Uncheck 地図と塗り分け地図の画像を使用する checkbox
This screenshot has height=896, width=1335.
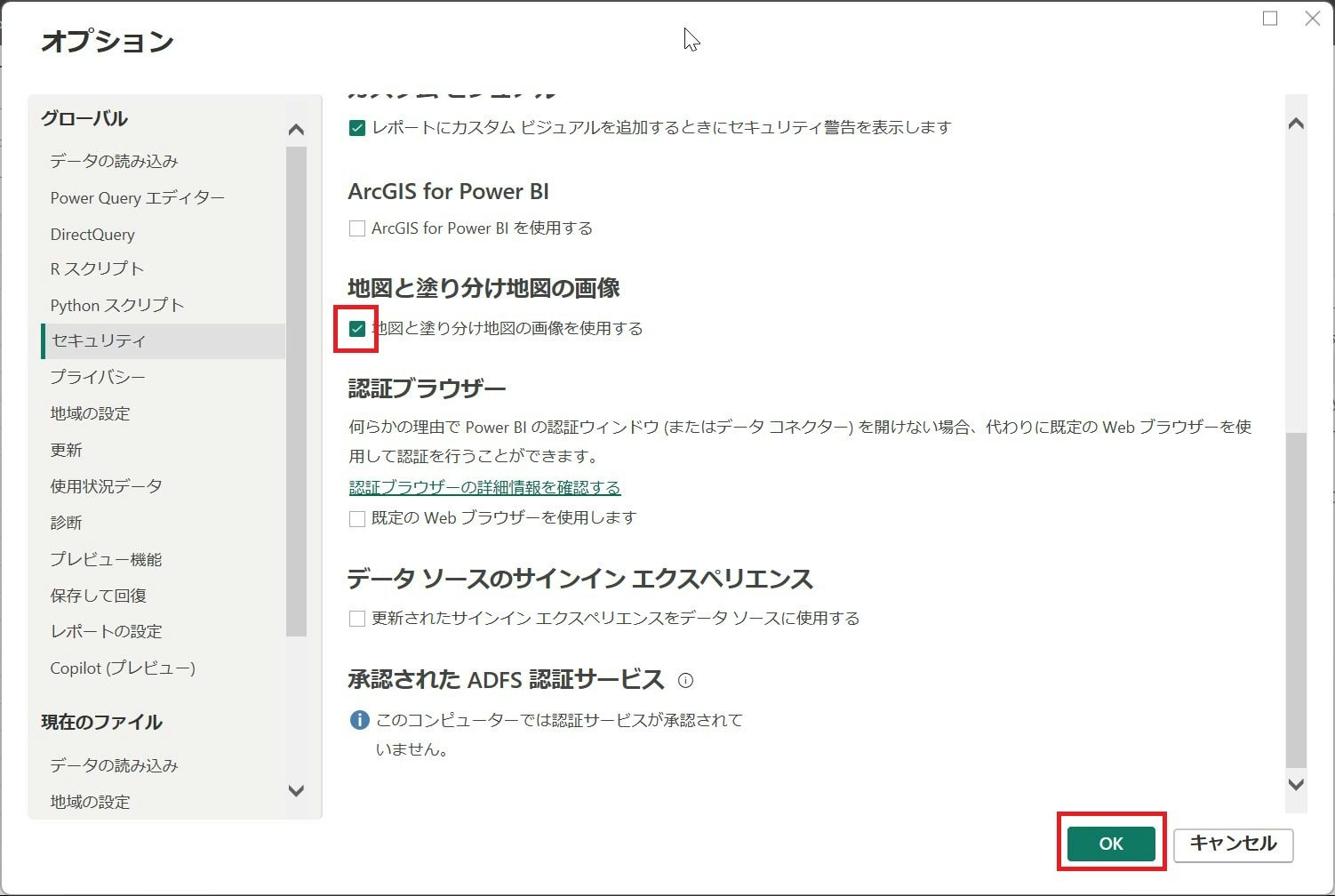pos(357,329)
